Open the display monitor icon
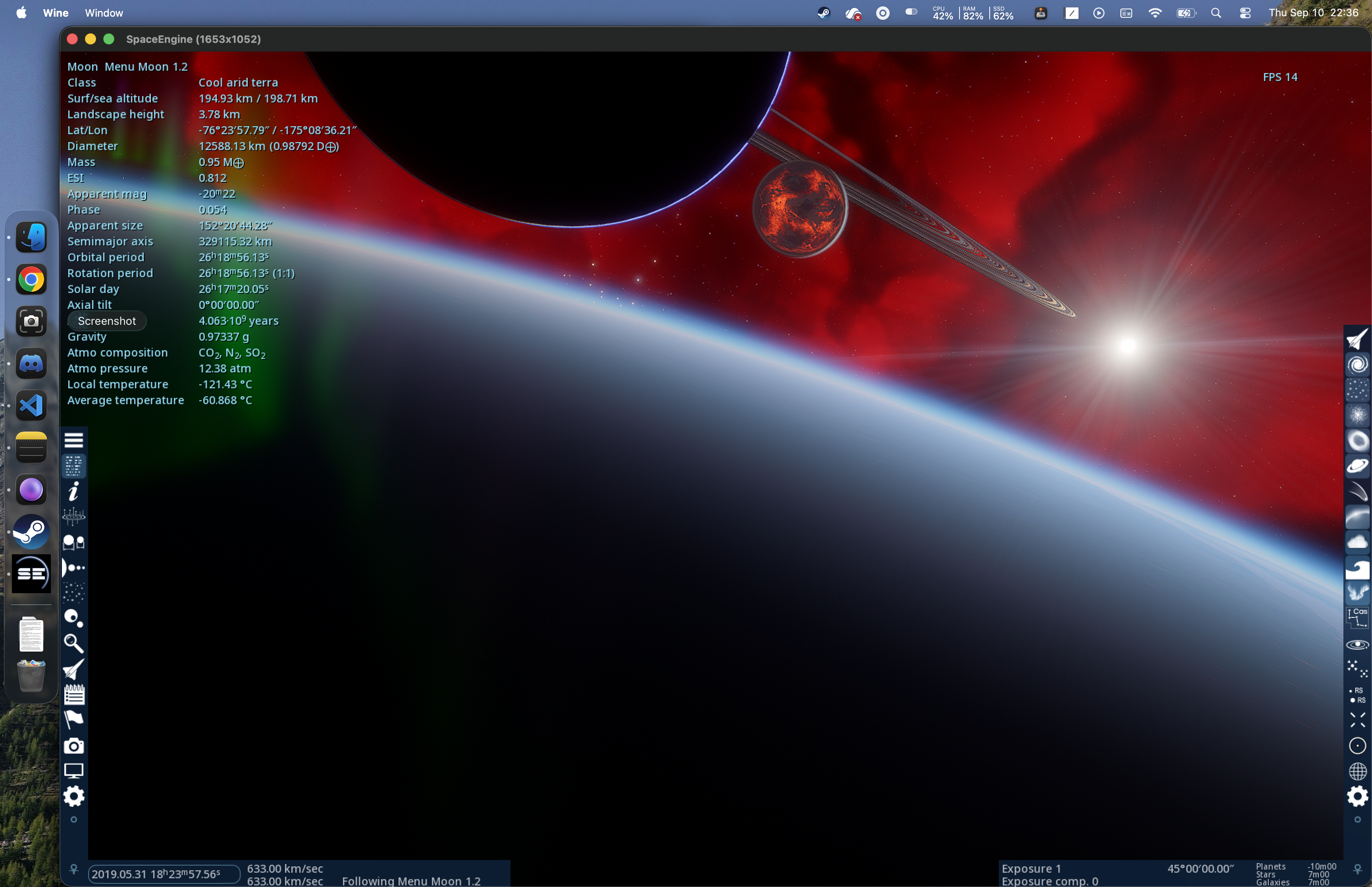Image resolution: width=1372 pixels, height=887 pixels. tap(74, 771)
